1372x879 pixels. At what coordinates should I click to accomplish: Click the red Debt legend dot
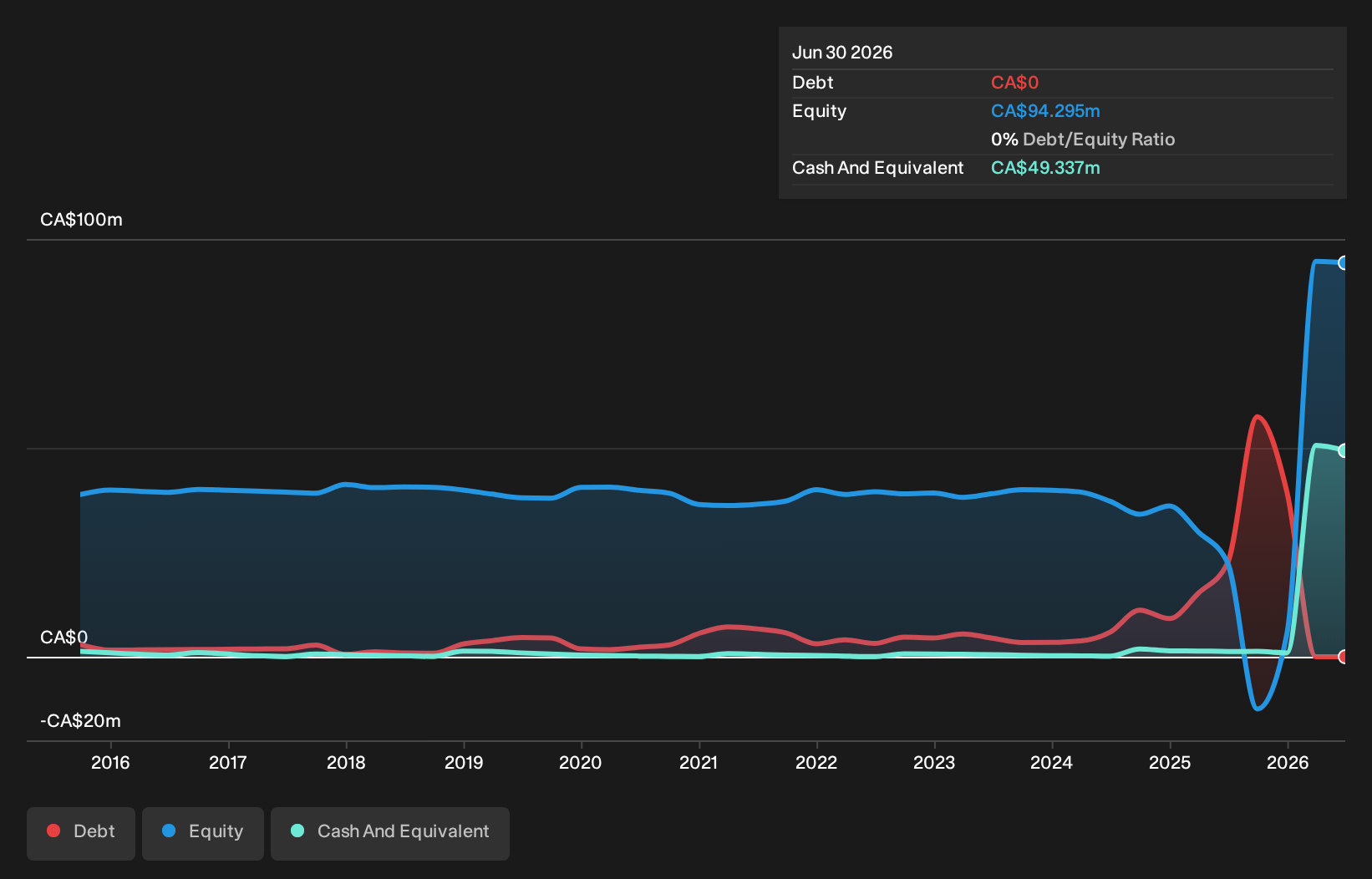click(x=53, y=831)
